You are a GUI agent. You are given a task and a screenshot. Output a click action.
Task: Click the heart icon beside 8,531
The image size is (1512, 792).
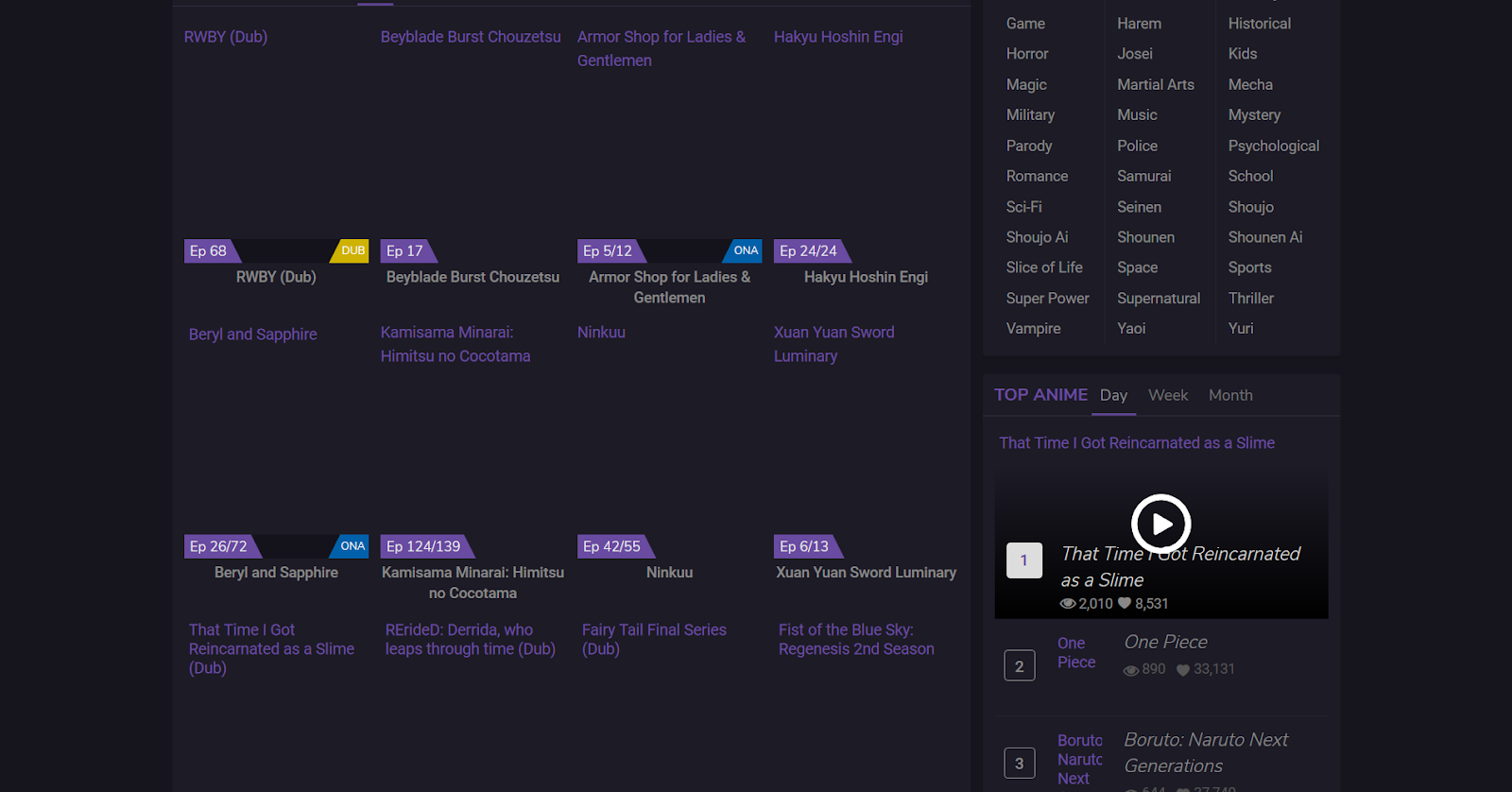point(1125,603)
